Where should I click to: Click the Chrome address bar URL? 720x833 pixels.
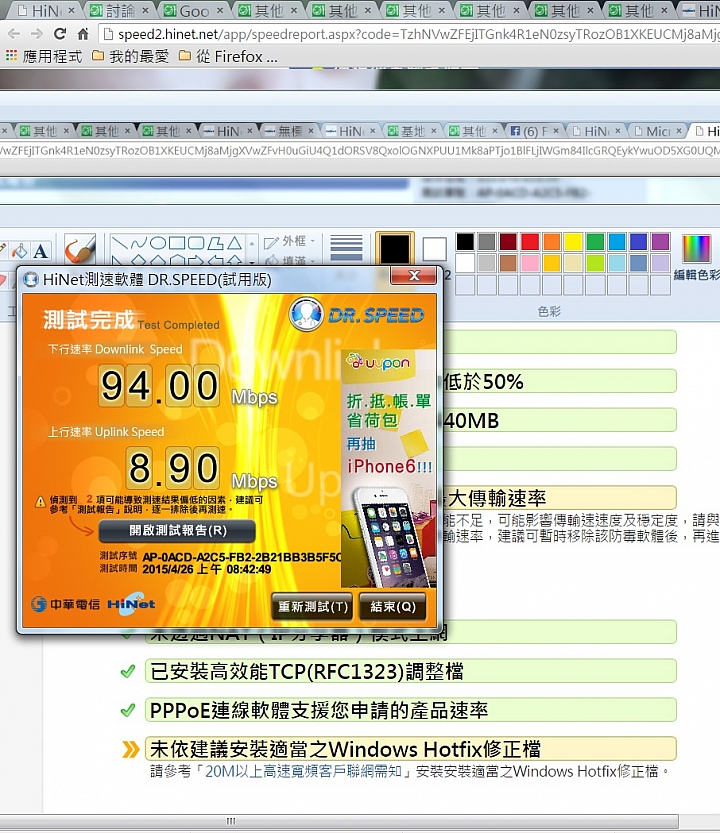[409, 35]
